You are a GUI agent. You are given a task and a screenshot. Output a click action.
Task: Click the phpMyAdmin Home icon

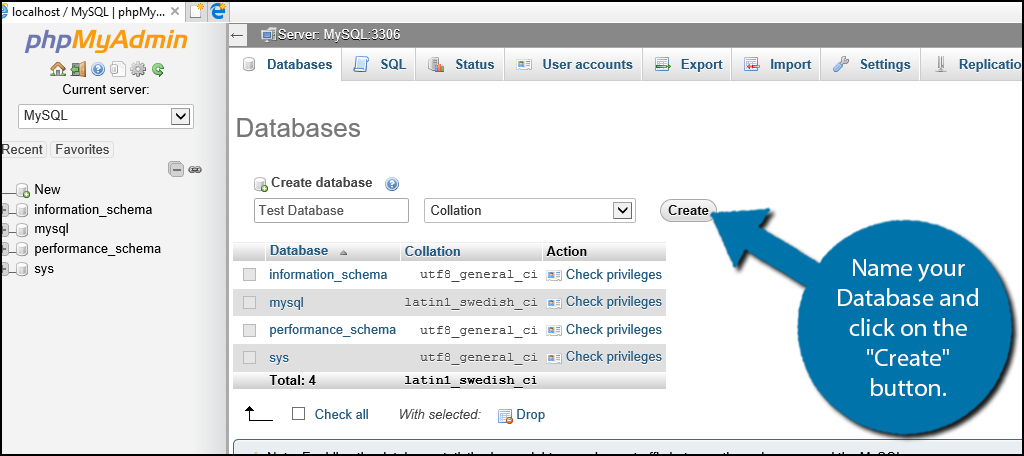58,69
